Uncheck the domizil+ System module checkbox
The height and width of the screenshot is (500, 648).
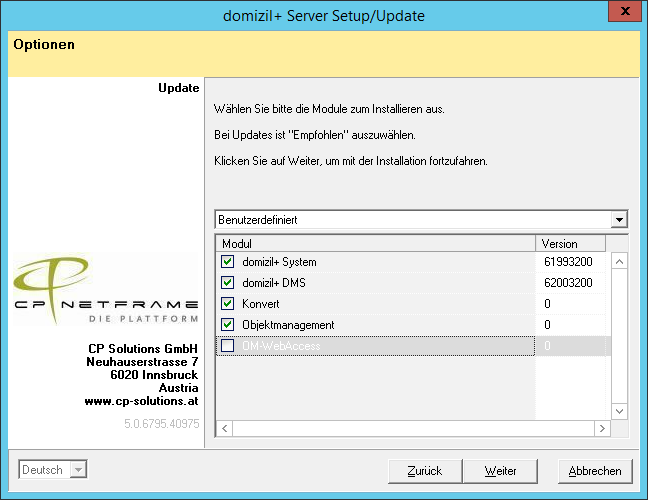click(x=227, y=262)
